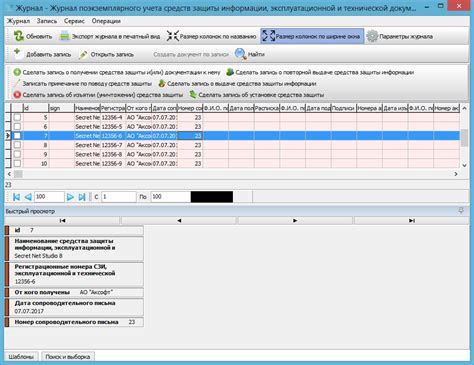
Task: Записать примечание по поводу средств защиты
Action: click(x=83, y=84)
